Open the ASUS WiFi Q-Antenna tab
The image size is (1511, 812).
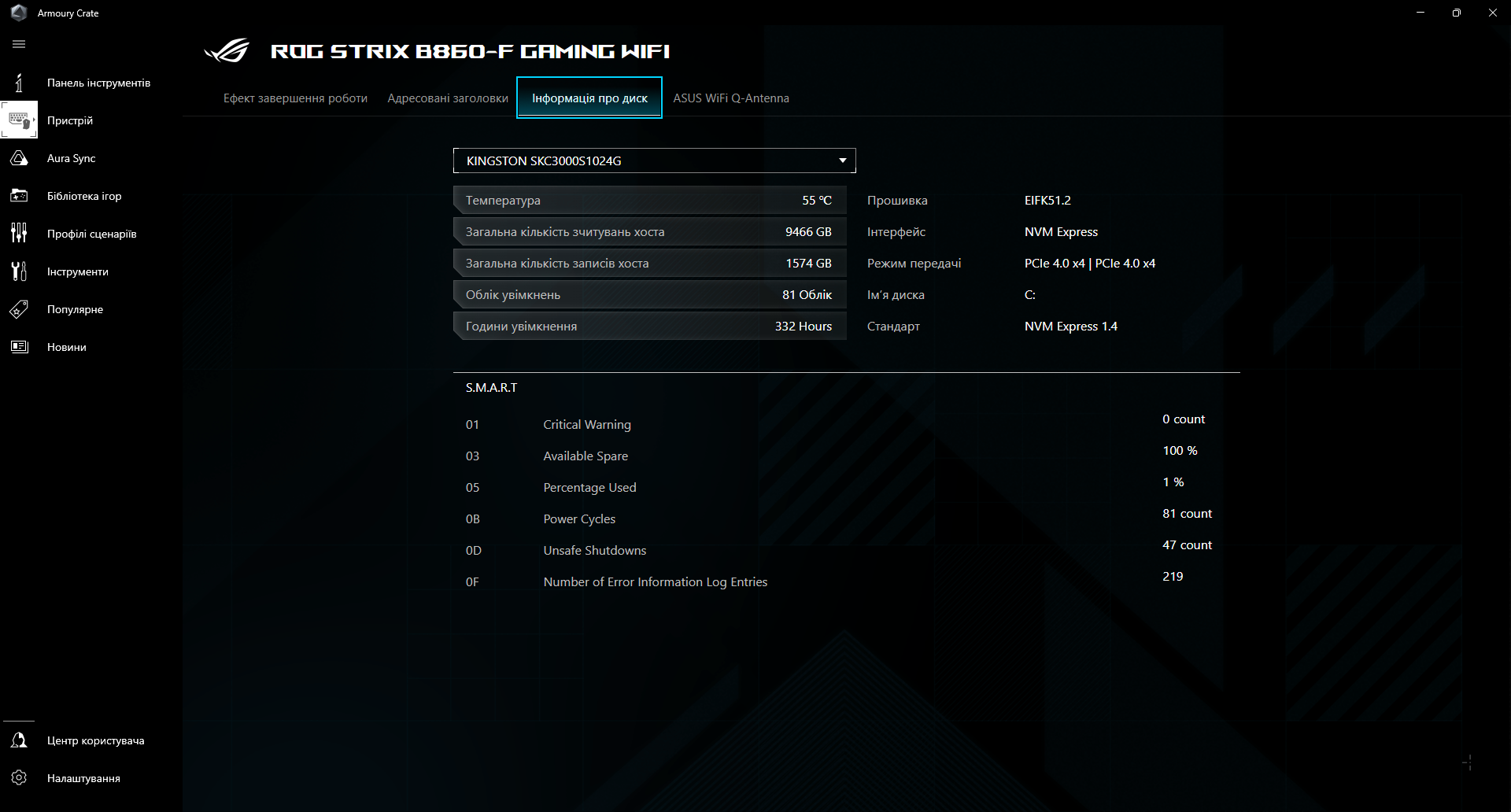pos(731,98)
